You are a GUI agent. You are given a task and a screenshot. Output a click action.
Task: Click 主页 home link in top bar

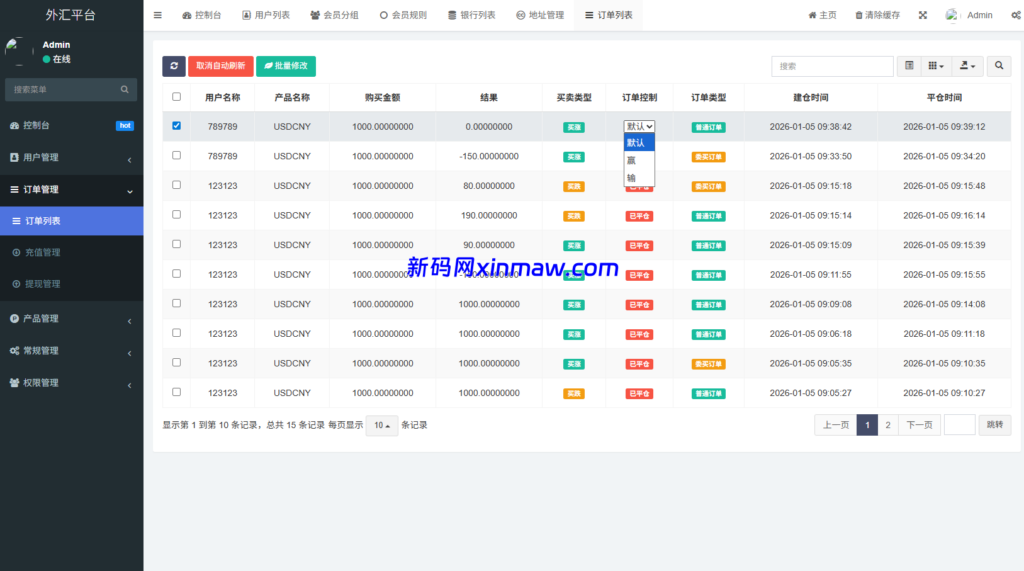(822, 15)
